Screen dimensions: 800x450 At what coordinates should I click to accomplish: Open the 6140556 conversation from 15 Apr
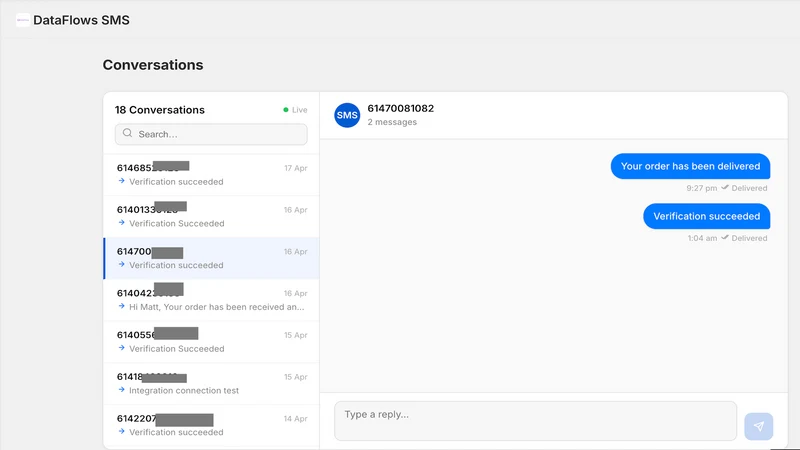point(211,342)
